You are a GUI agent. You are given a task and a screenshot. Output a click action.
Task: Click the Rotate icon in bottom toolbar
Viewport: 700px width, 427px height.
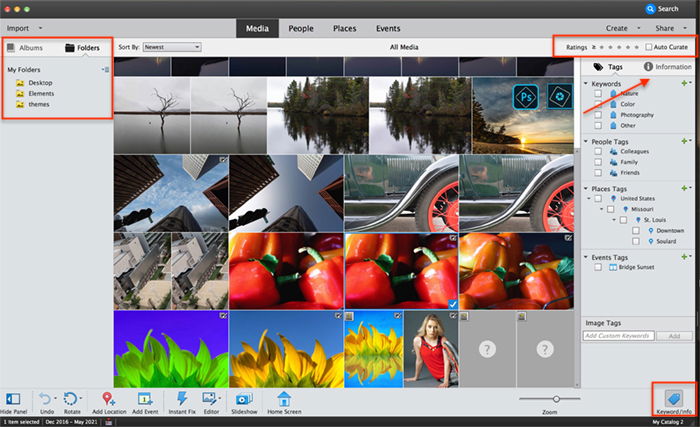(71, 399)
